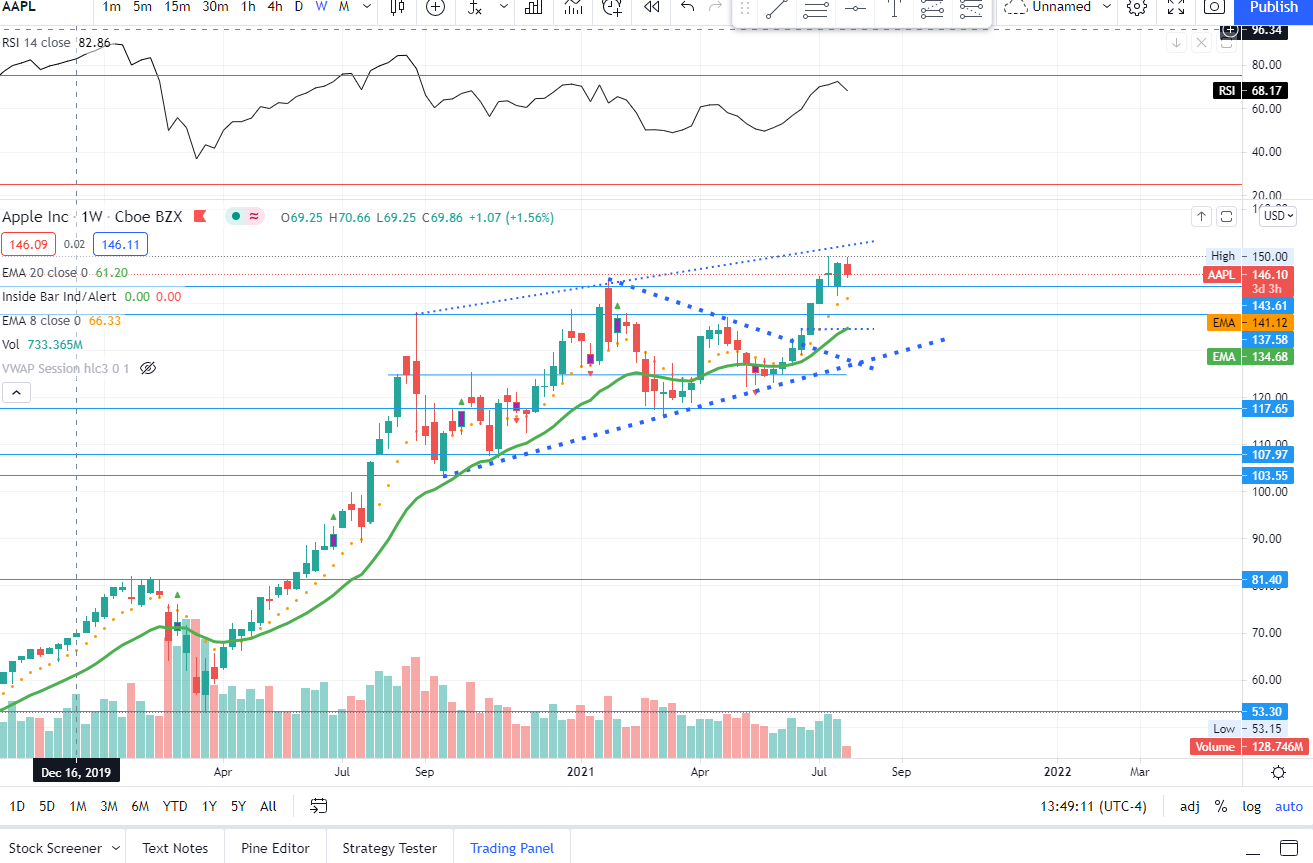
Task: Click the red 146.09 sell price button
Action: pyautogui.click(x=29, y=243)
